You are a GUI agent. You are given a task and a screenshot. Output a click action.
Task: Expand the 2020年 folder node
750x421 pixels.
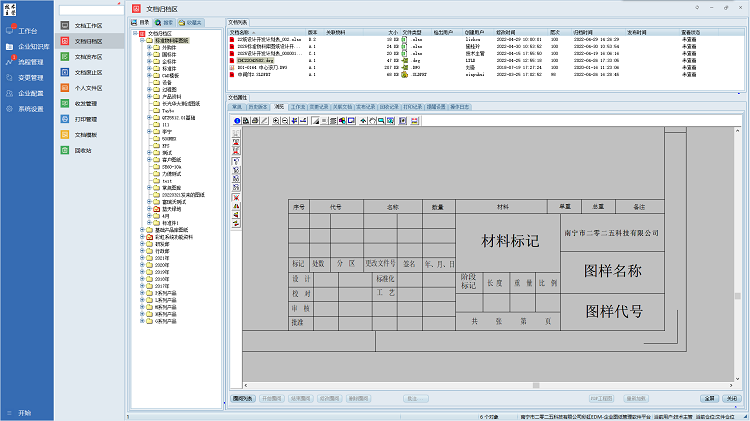[143, 265]
